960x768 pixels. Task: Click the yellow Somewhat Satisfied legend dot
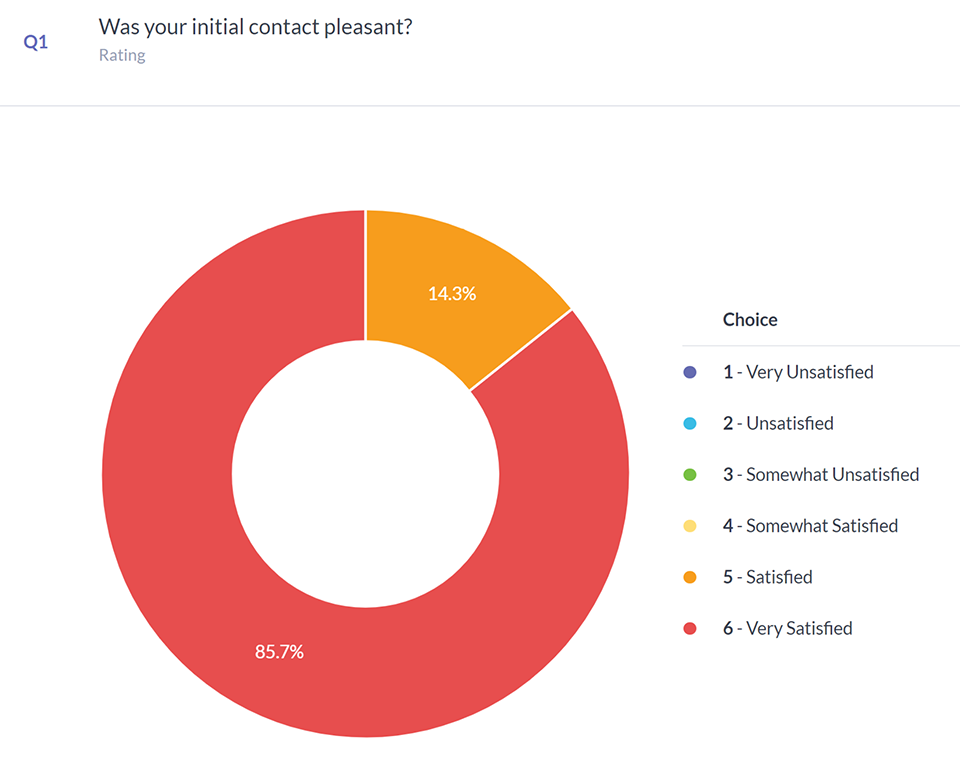coord(689,526)
